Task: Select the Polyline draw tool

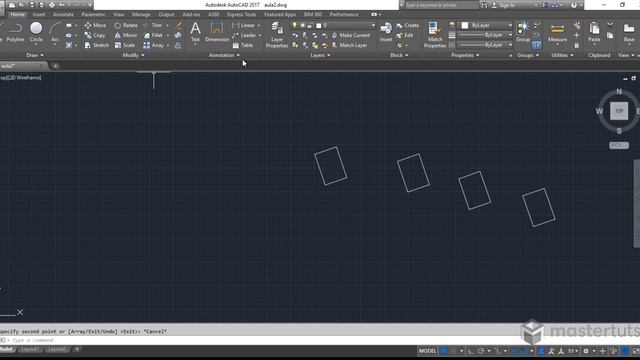Action: click(x=15, y=33)
